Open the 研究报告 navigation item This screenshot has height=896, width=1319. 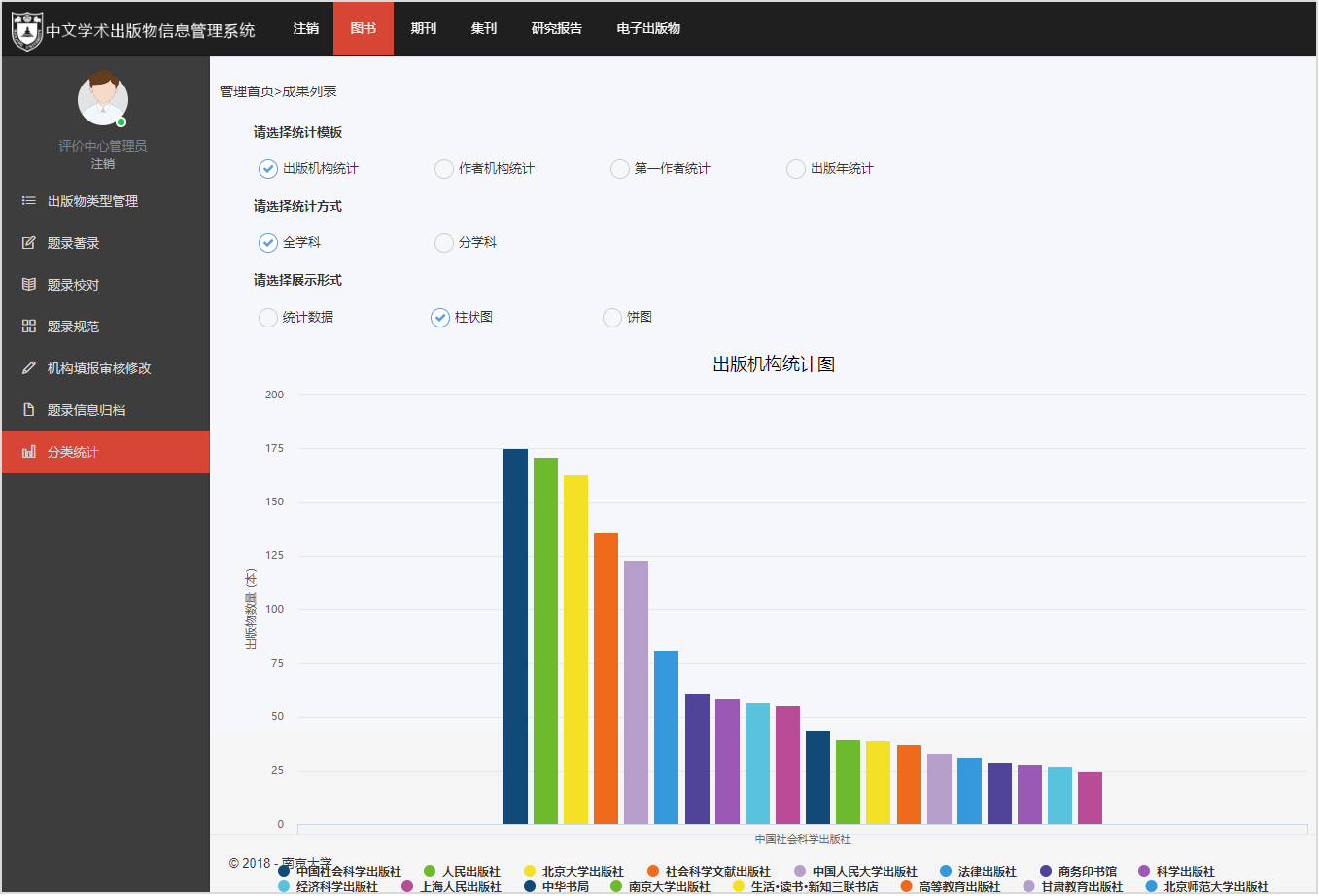click(557, 29)
